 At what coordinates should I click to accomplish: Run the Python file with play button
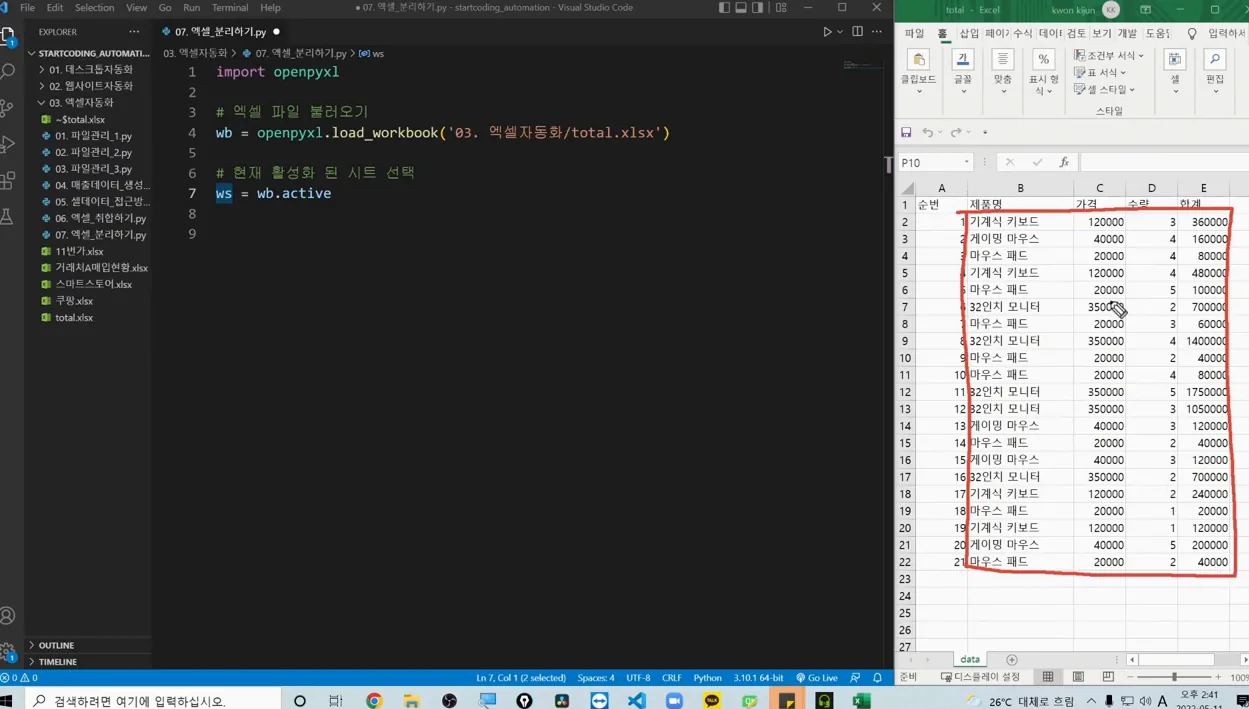[827, 32]
